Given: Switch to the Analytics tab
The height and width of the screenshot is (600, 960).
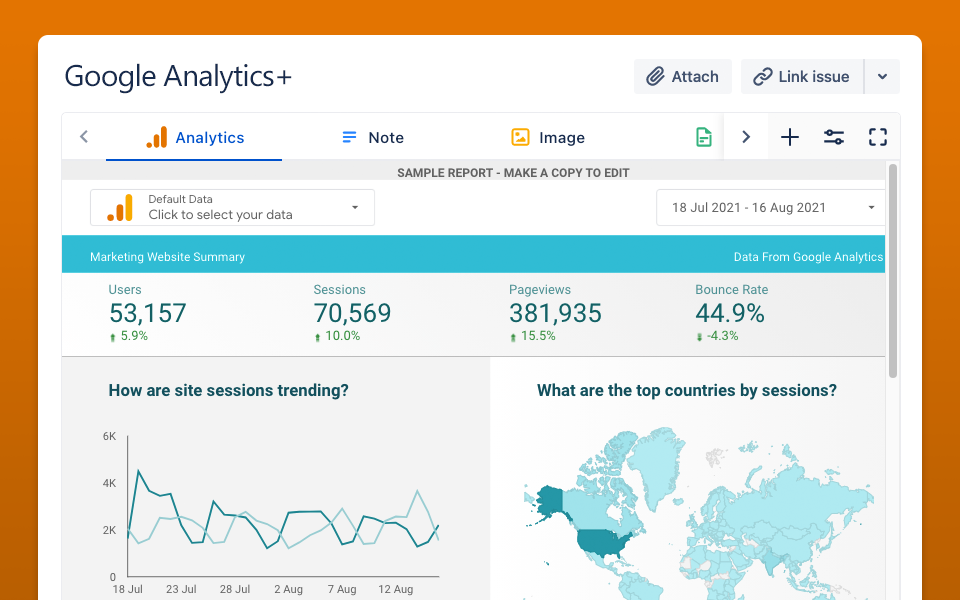Looking at the screenshot, I should pos(194,137).
